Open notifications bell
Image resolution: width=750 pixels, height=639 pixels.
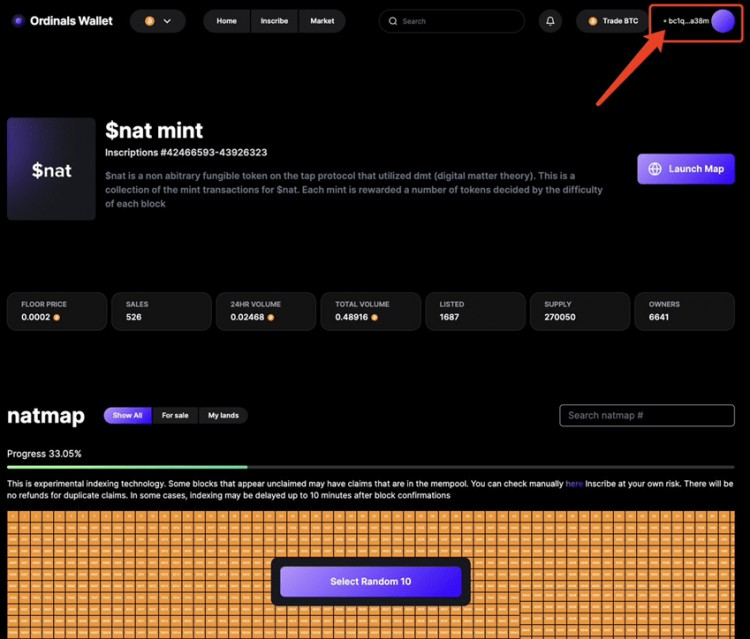click(551, 21)
